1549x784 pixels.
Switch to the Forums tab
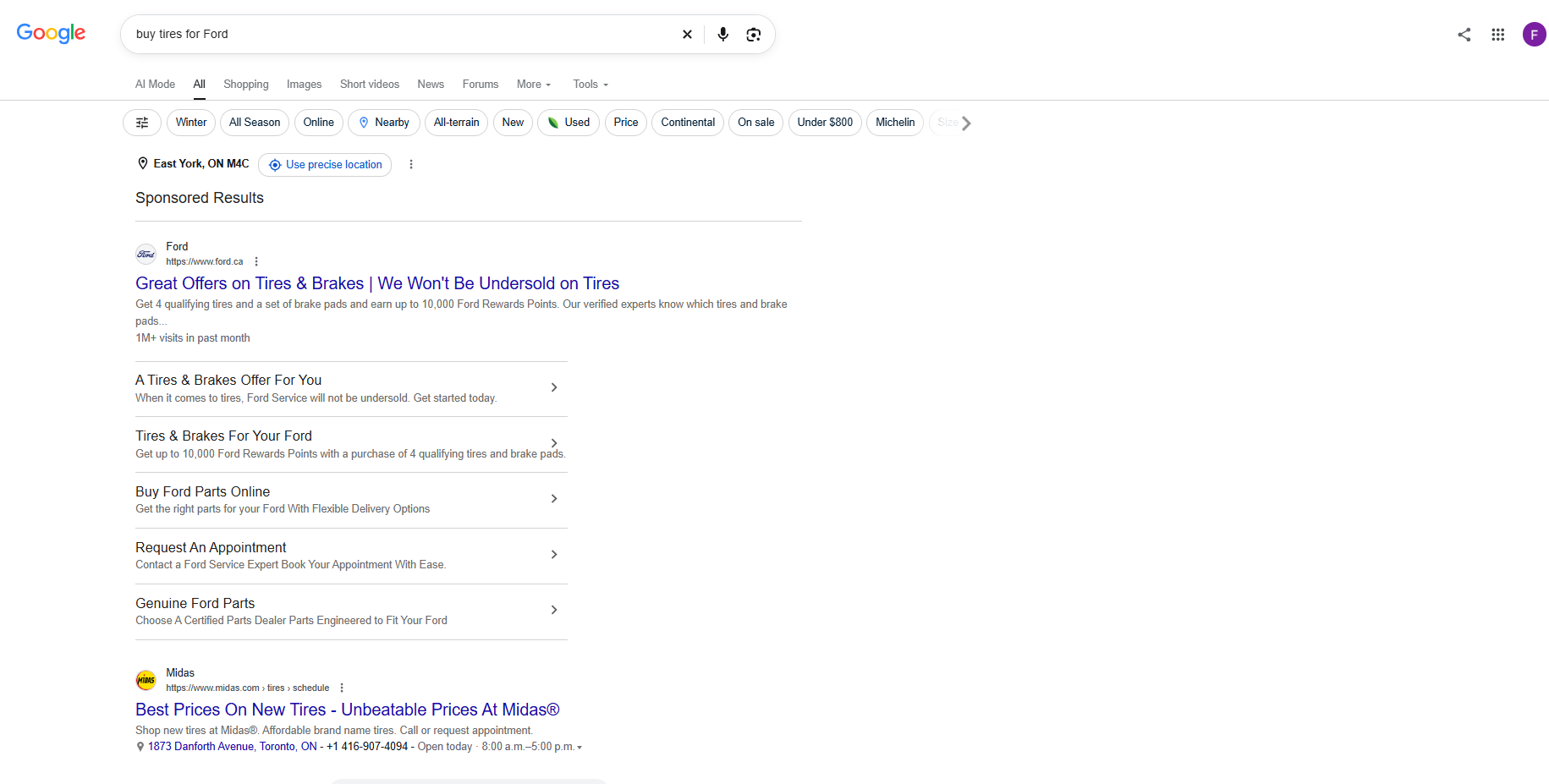[x=481, y=85]
